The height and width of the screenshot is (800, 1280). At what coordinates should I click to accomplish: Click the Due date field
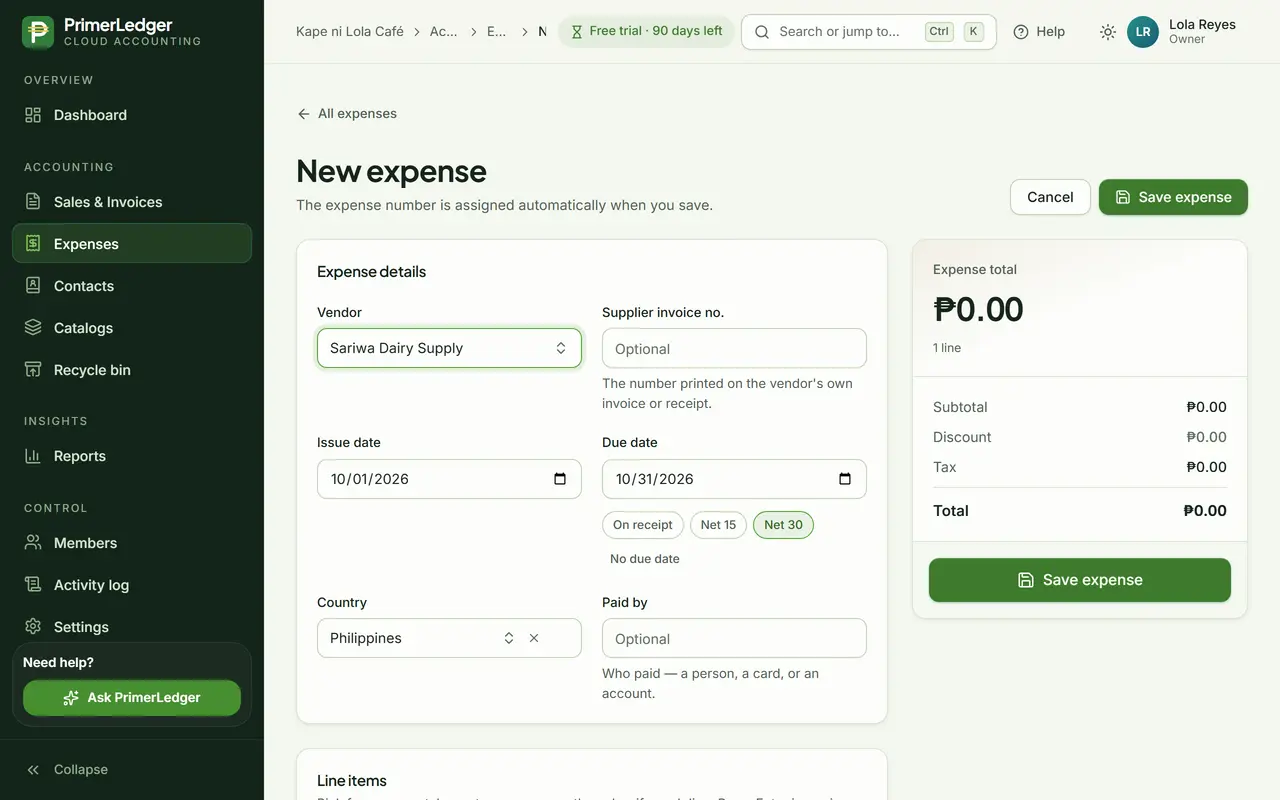pos(734,479)
